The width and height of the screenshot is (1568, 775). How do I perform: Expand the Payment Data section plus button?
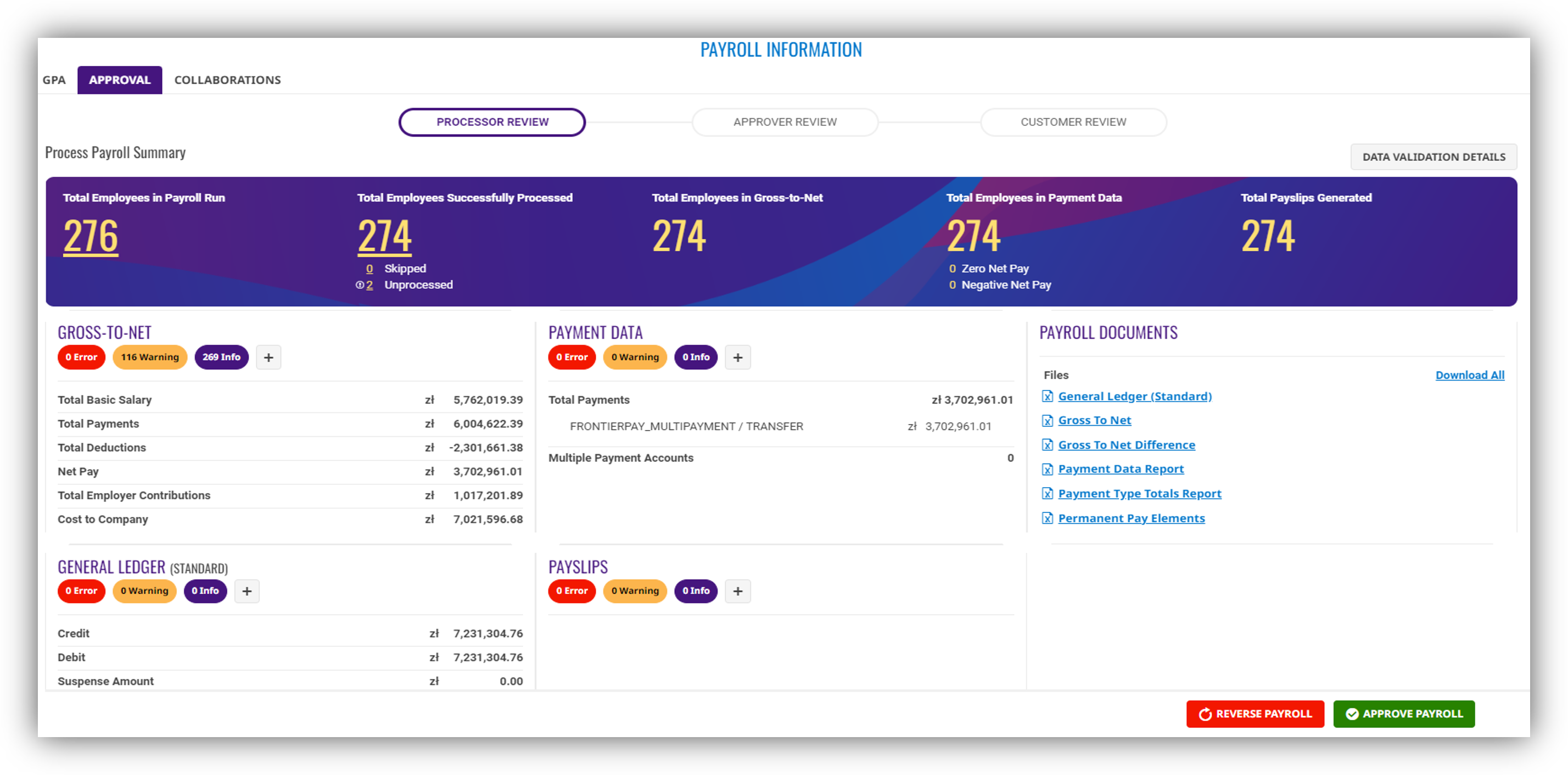tap(737, 358)
